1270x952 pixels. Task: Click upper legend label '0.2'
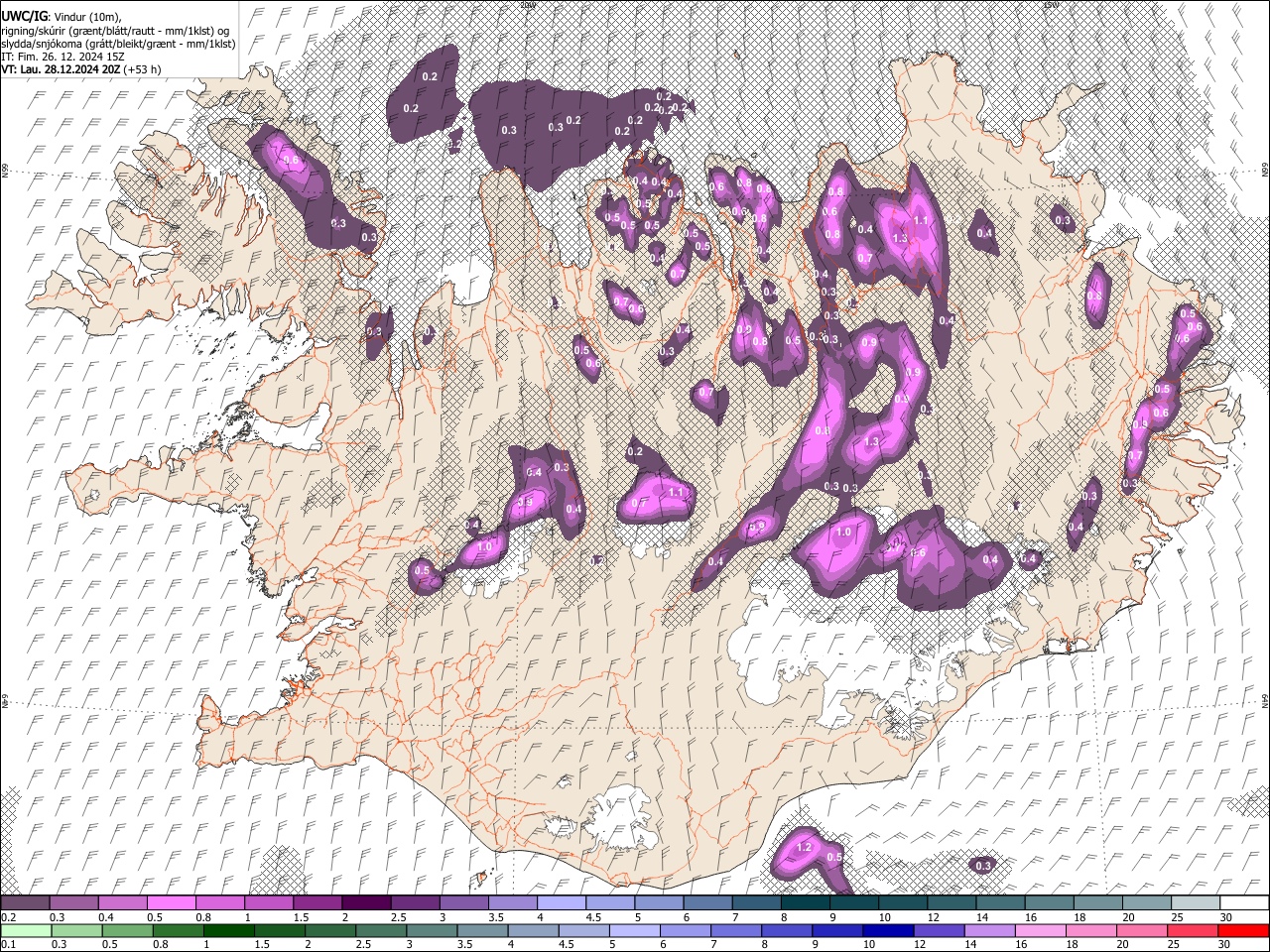(x=8, y=917)
